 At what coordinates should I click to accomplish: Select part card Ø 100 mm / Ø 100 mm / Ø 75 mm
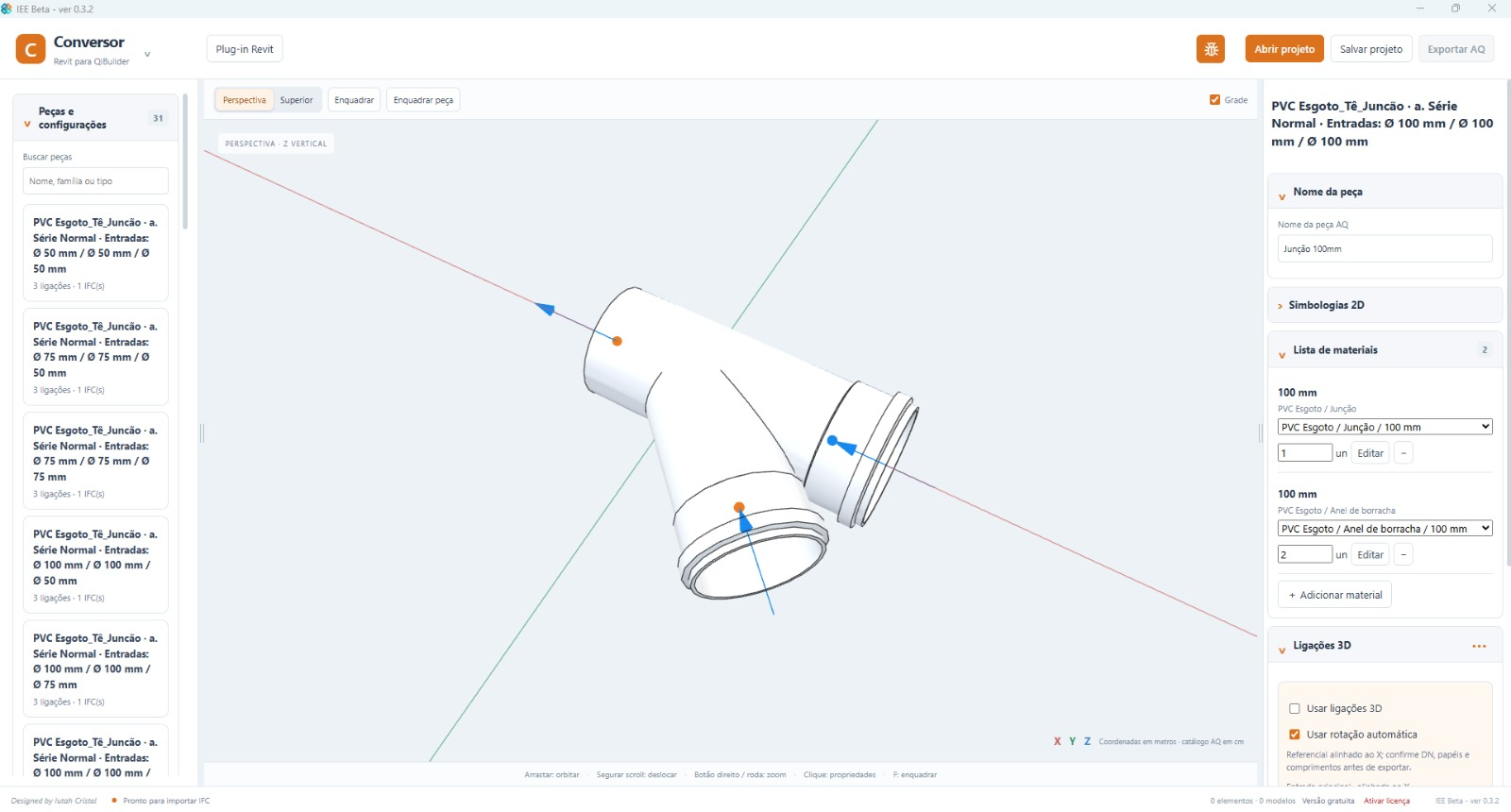(95, 668)
